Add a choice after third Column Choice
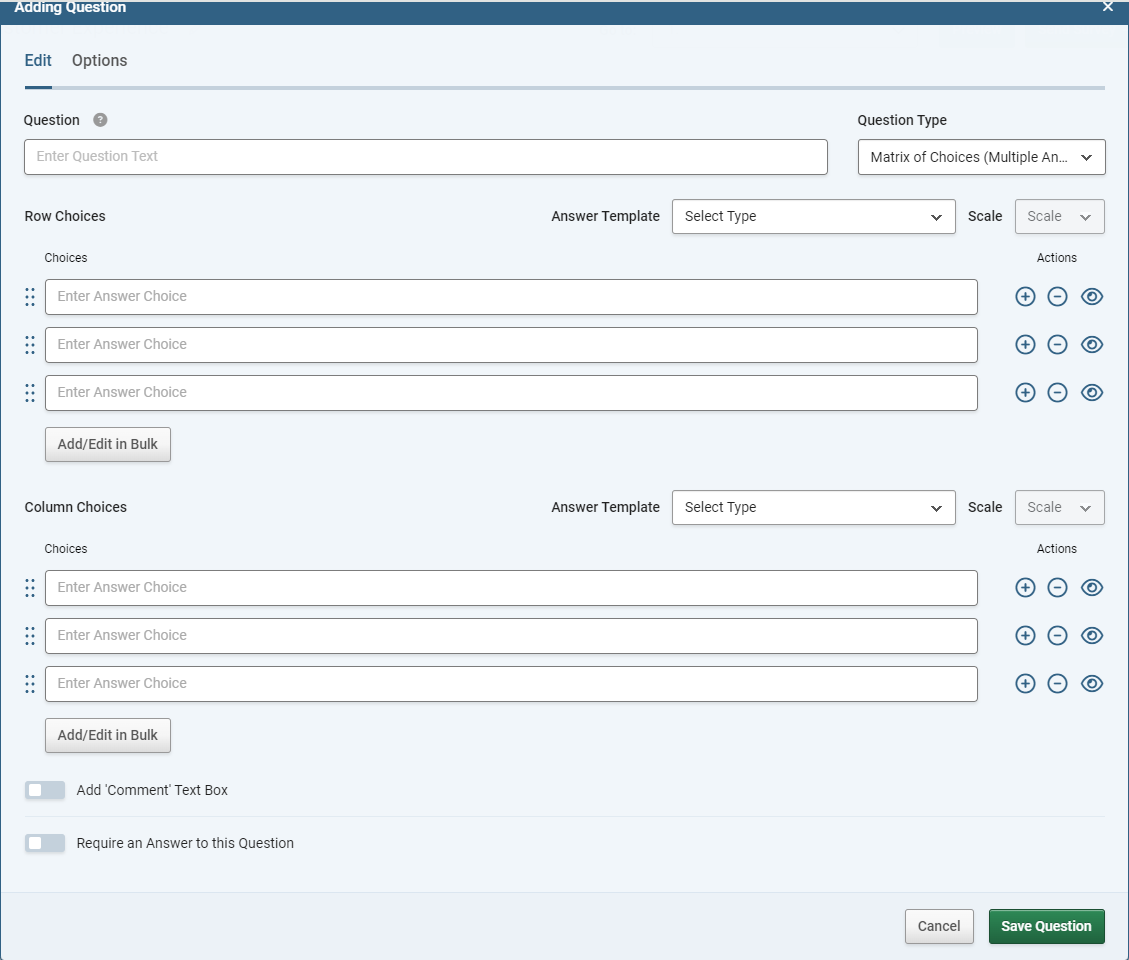 [x=1025, y=683]
